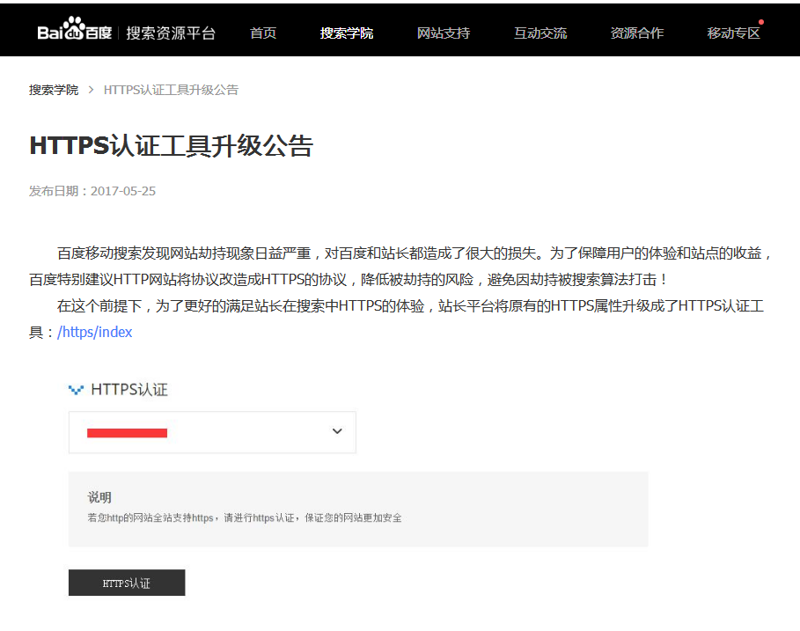
Task: Click the article title HTTPS认证工具升级公告
Action: (171, 146)
